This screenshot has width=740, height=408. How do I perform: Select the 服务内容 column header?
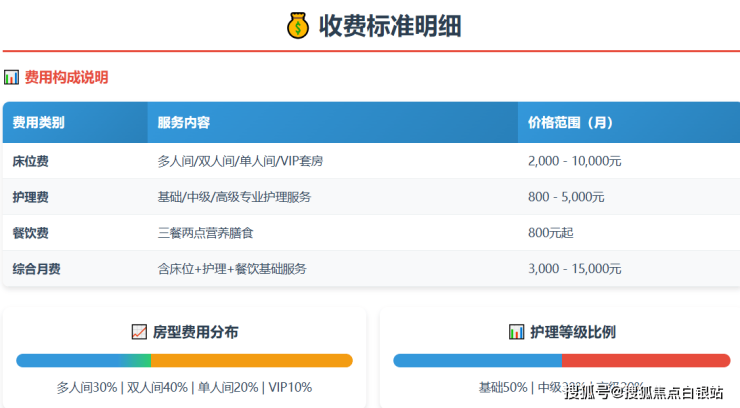(184, 123)
